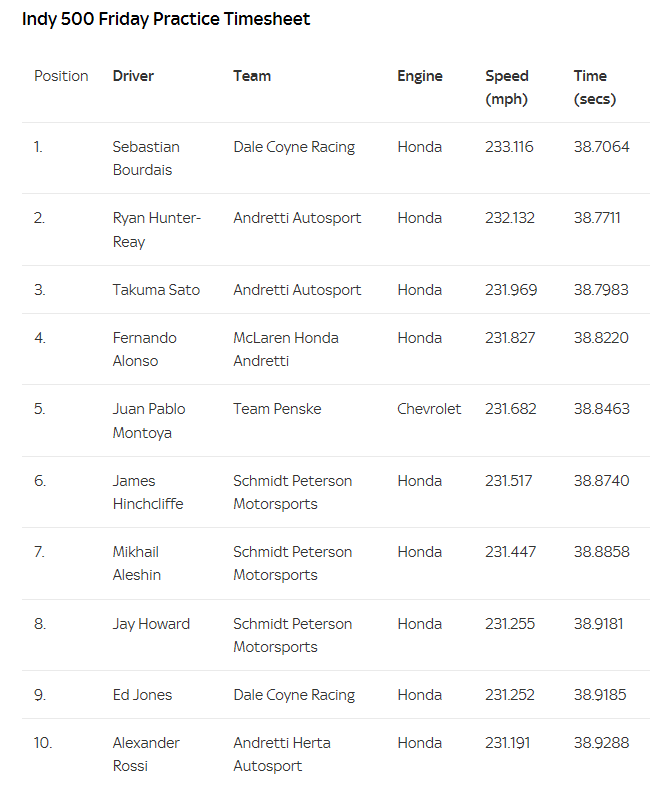This screenshot has width=652, height=789.
Task: Click Jay Howard in the eighth row
Action: 151,624
